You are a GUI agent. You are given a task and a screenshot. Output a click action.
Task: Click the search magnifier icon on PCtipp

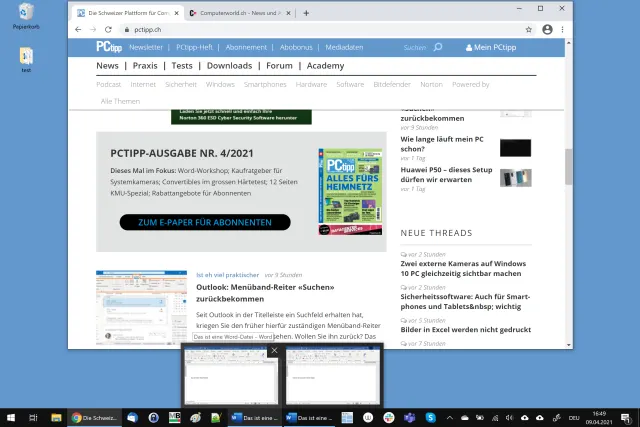[x=438, y=47]
